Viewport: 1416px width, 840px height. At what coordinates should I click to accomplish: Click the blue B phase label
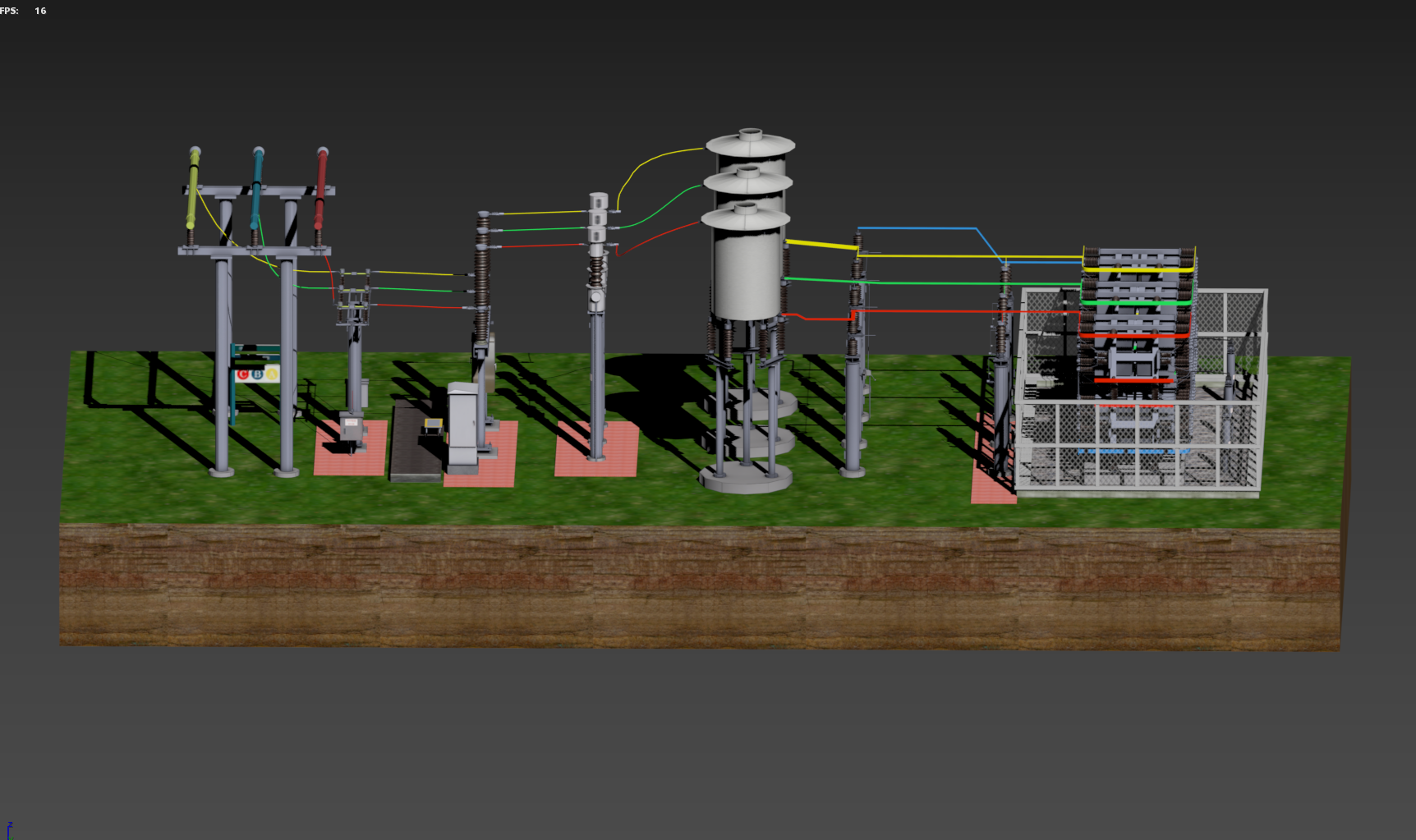(257, 375)
